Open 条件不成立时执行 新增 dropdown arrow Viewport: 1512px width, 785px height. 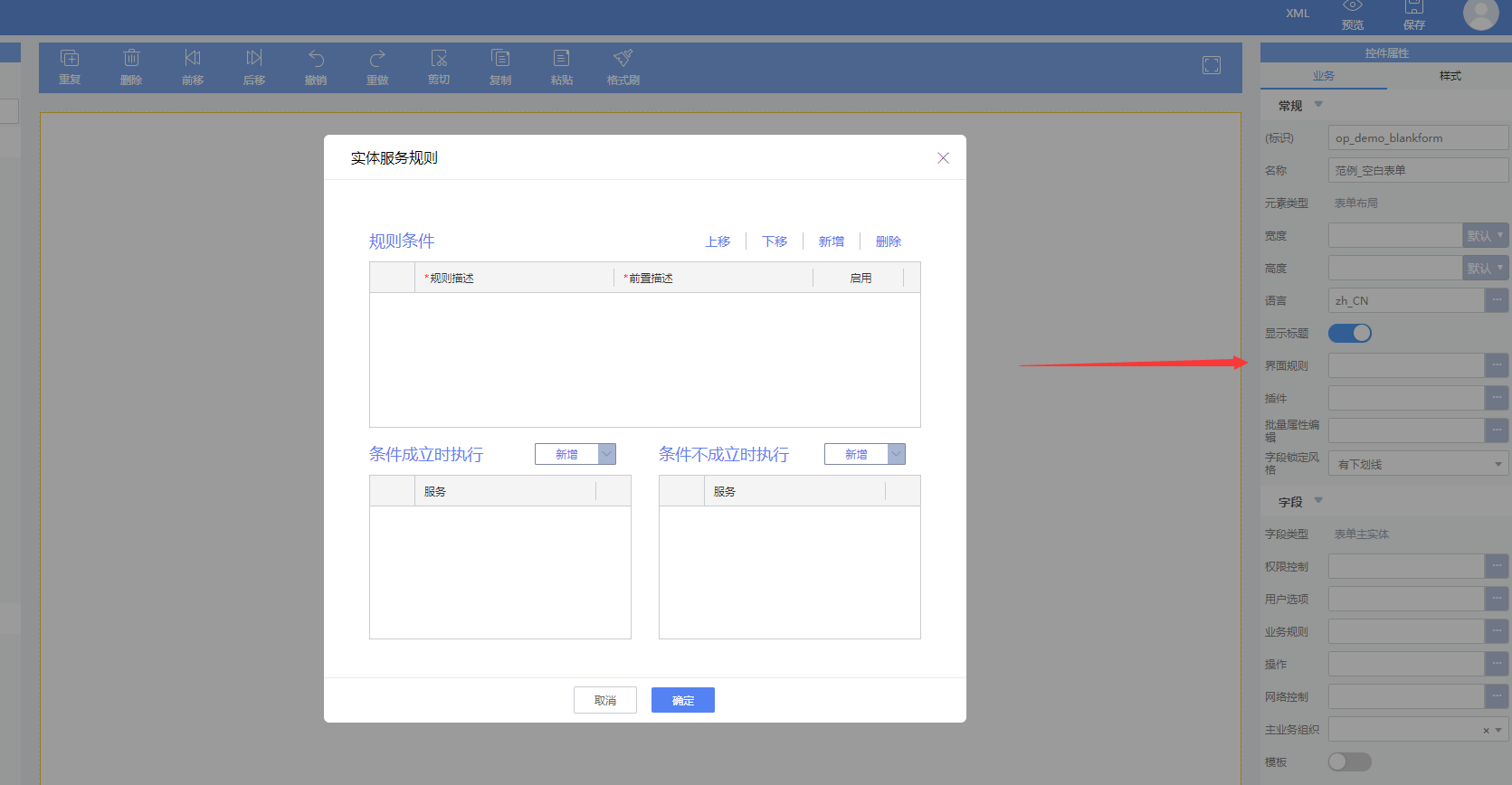click(x=897, y=454)
